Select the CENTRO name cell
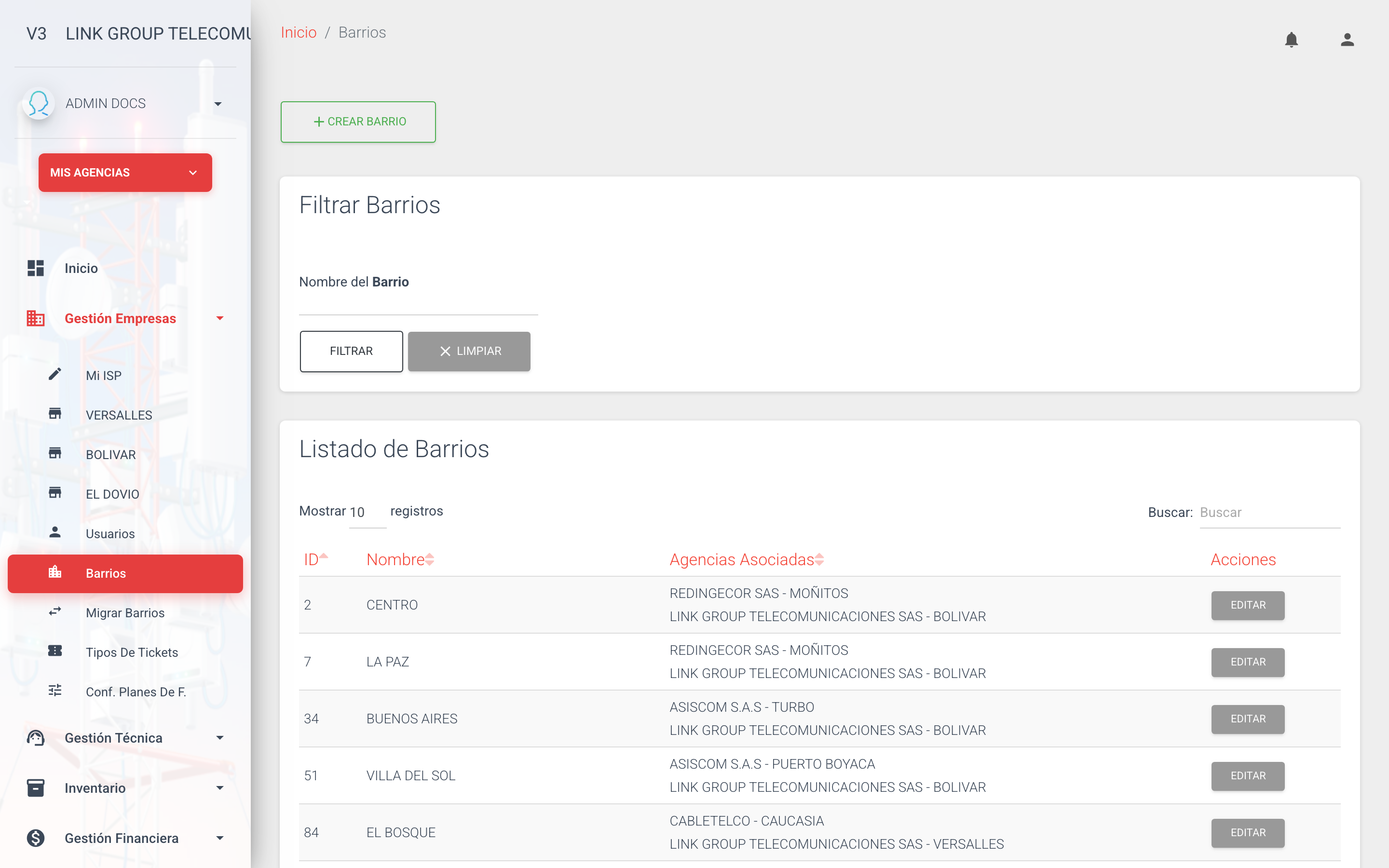 [x=392, y=605]
